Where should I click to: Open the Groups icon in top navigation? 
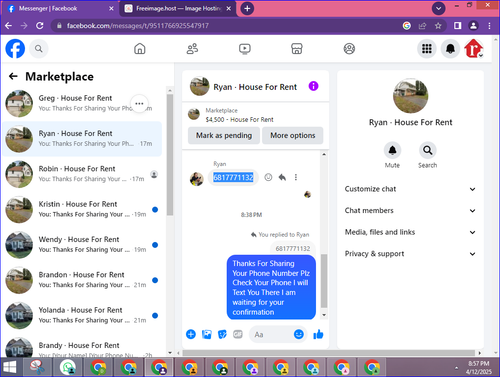[349, 49]
